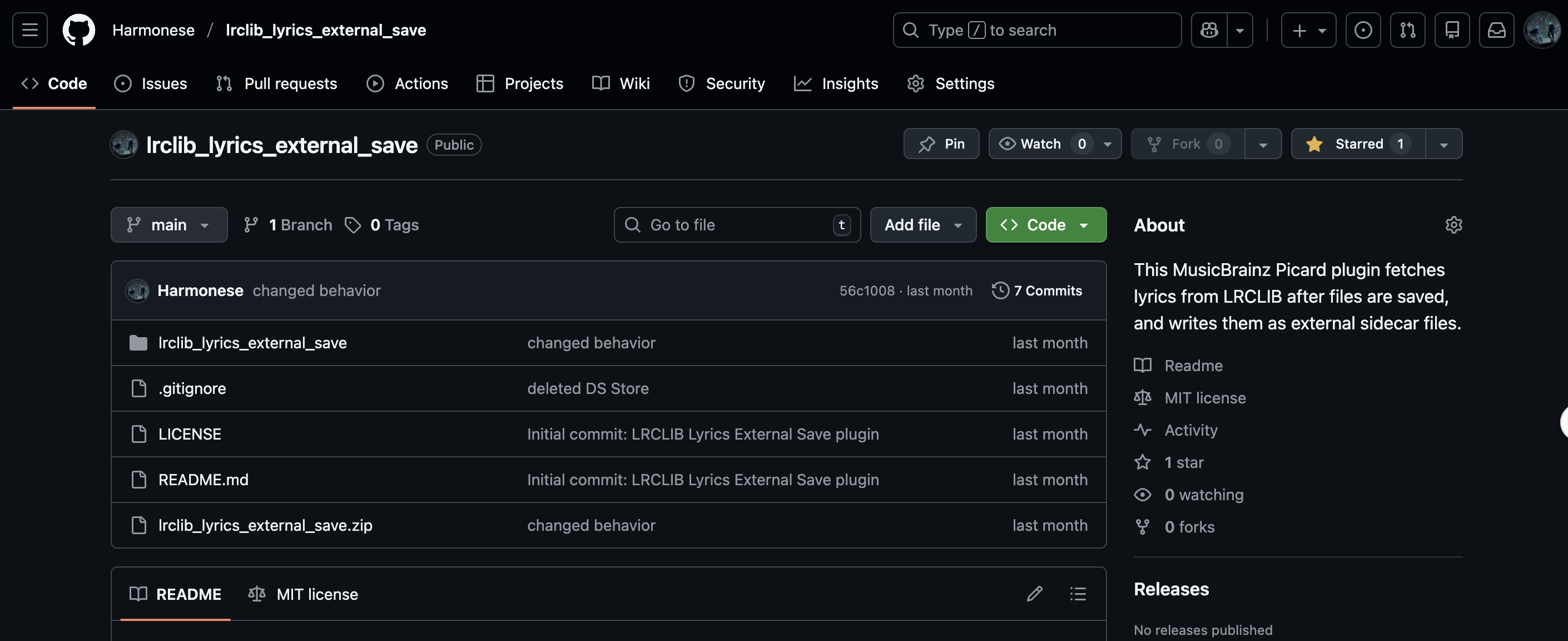The image size is (1568, 641).
Task: Pin the repository
Action: (x=941, y=144)
